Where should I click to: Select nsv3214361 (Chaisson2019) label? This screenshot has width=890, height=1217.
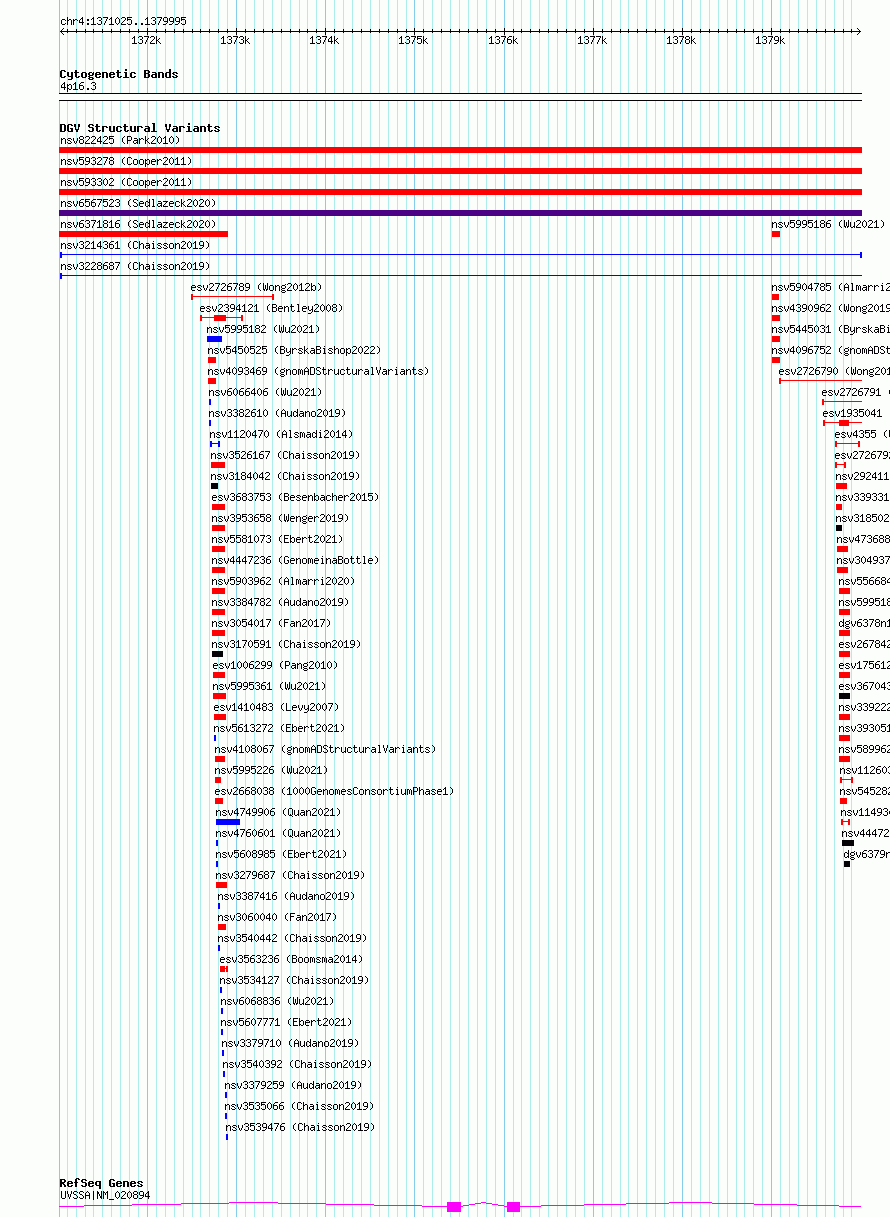coord(135,245)
